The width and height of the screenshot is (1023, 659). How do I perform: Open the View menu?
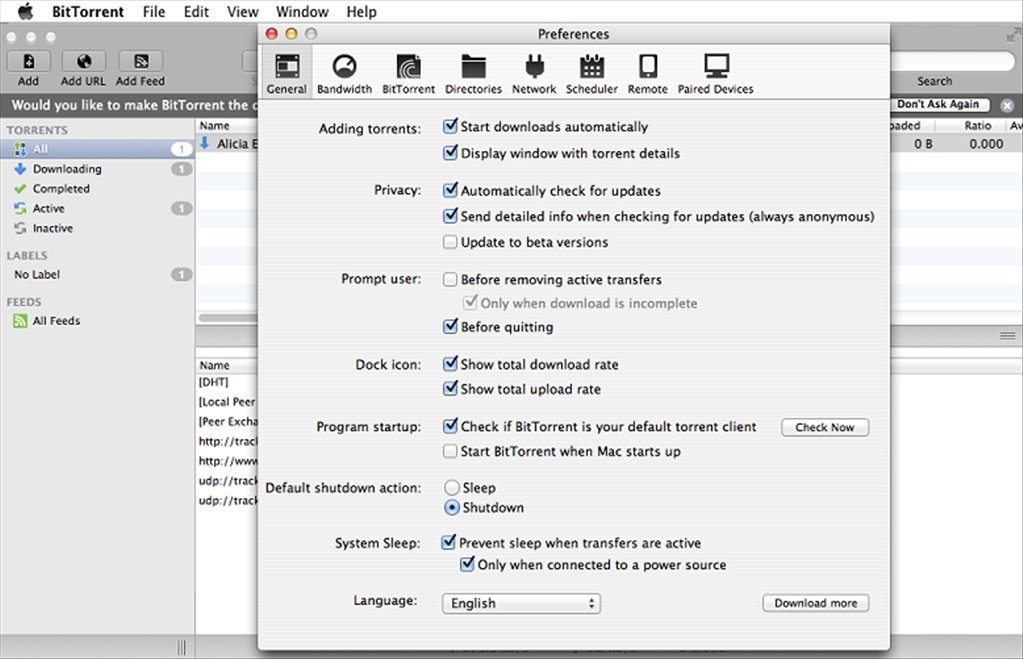click(x=243, y=11)
